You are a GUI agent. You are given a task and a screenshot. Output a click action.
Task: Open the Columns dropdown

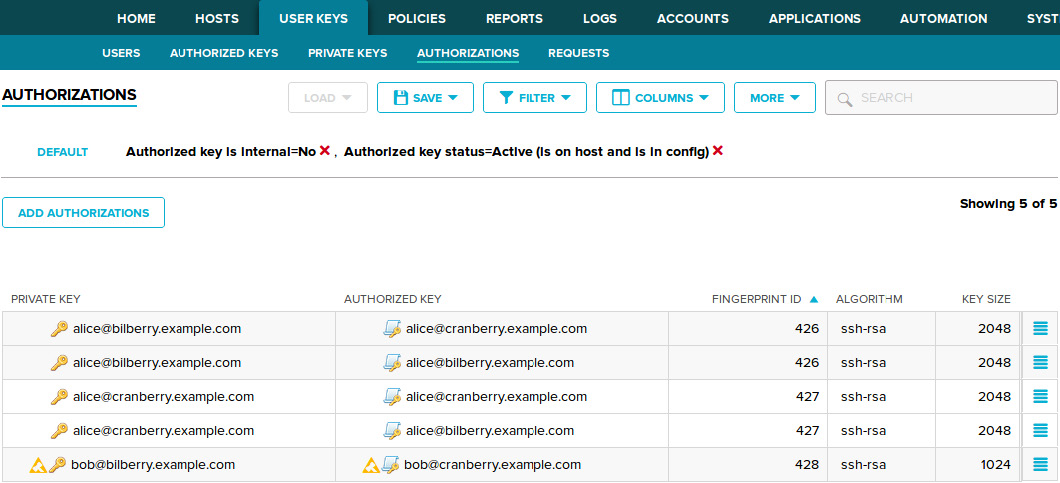click(x=660, y=97)
